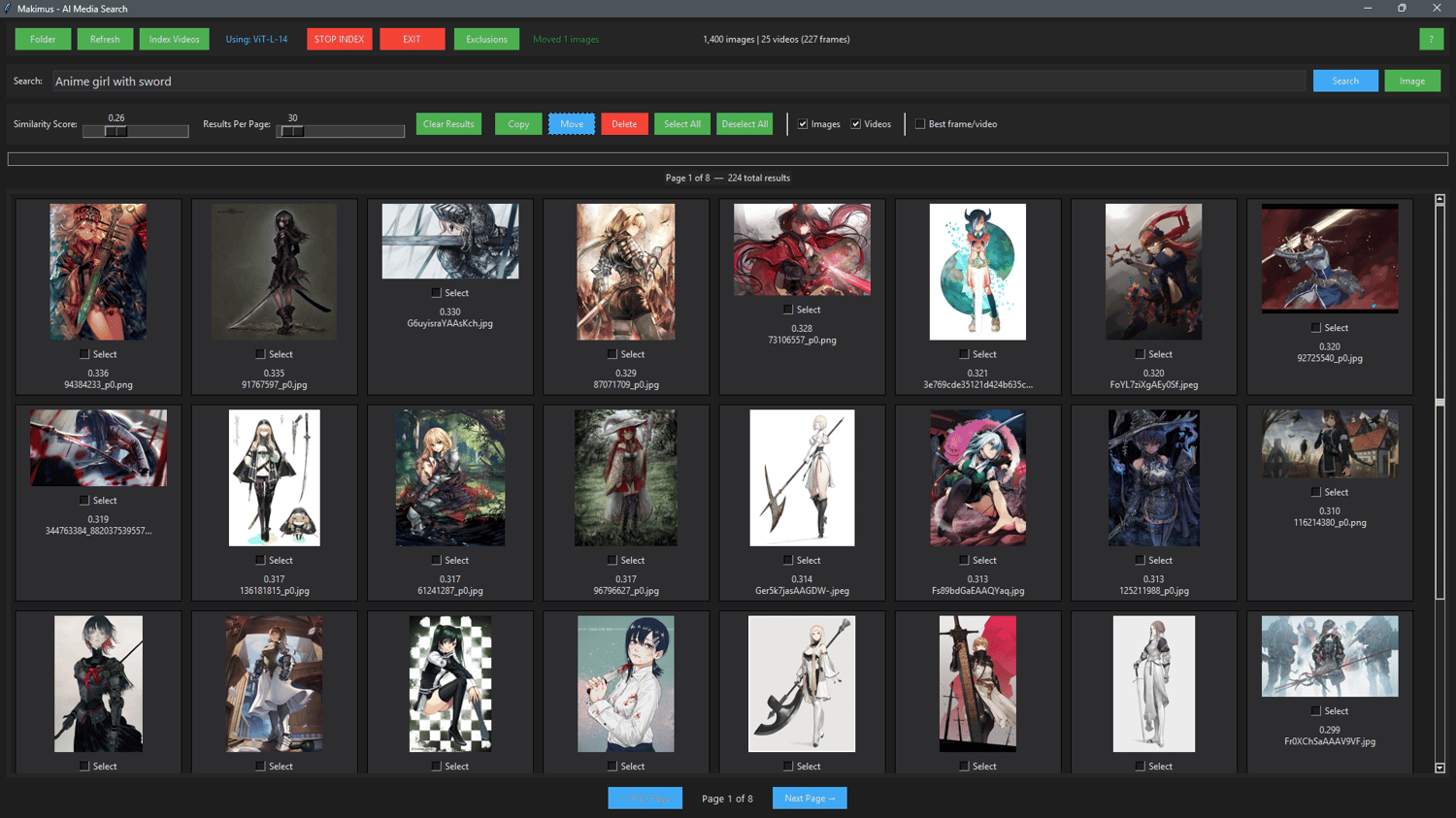Open the 116214380_p0.png thumbnail
The height and width of the screenshot is (818, 1456).
point(1330,443)
